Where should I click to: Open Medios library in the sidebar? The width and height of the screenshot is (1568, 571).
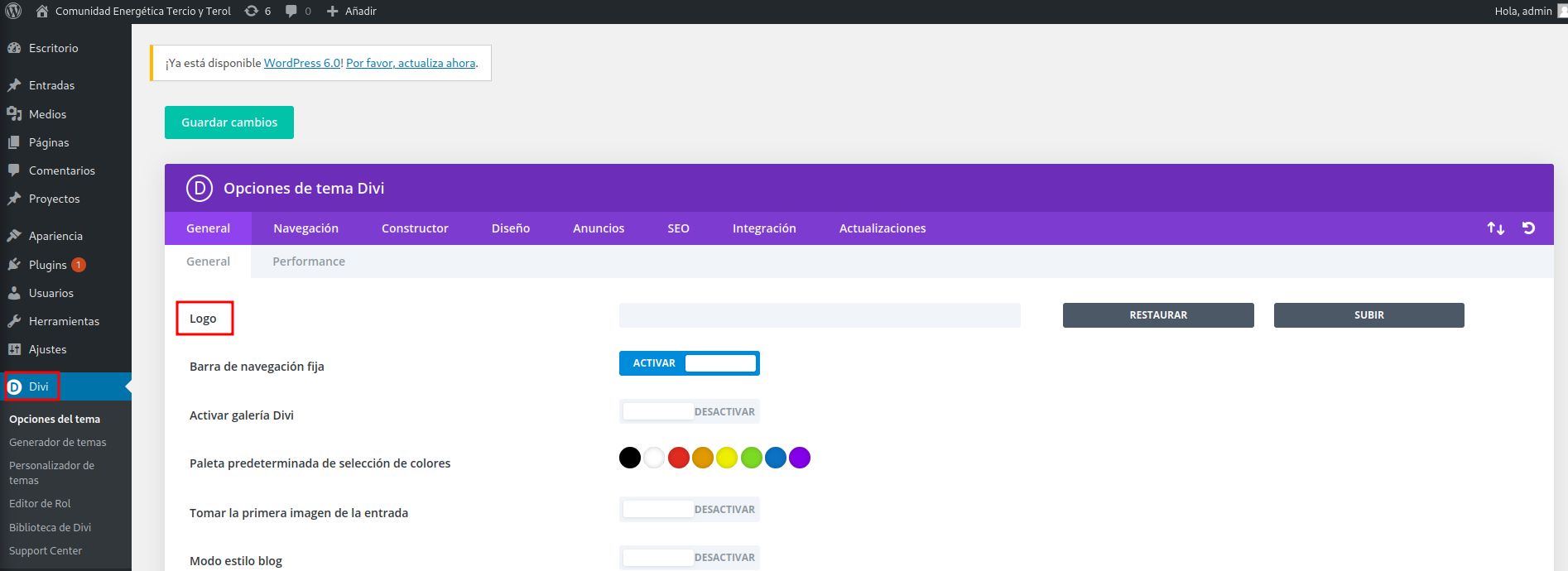click(47, 114)
